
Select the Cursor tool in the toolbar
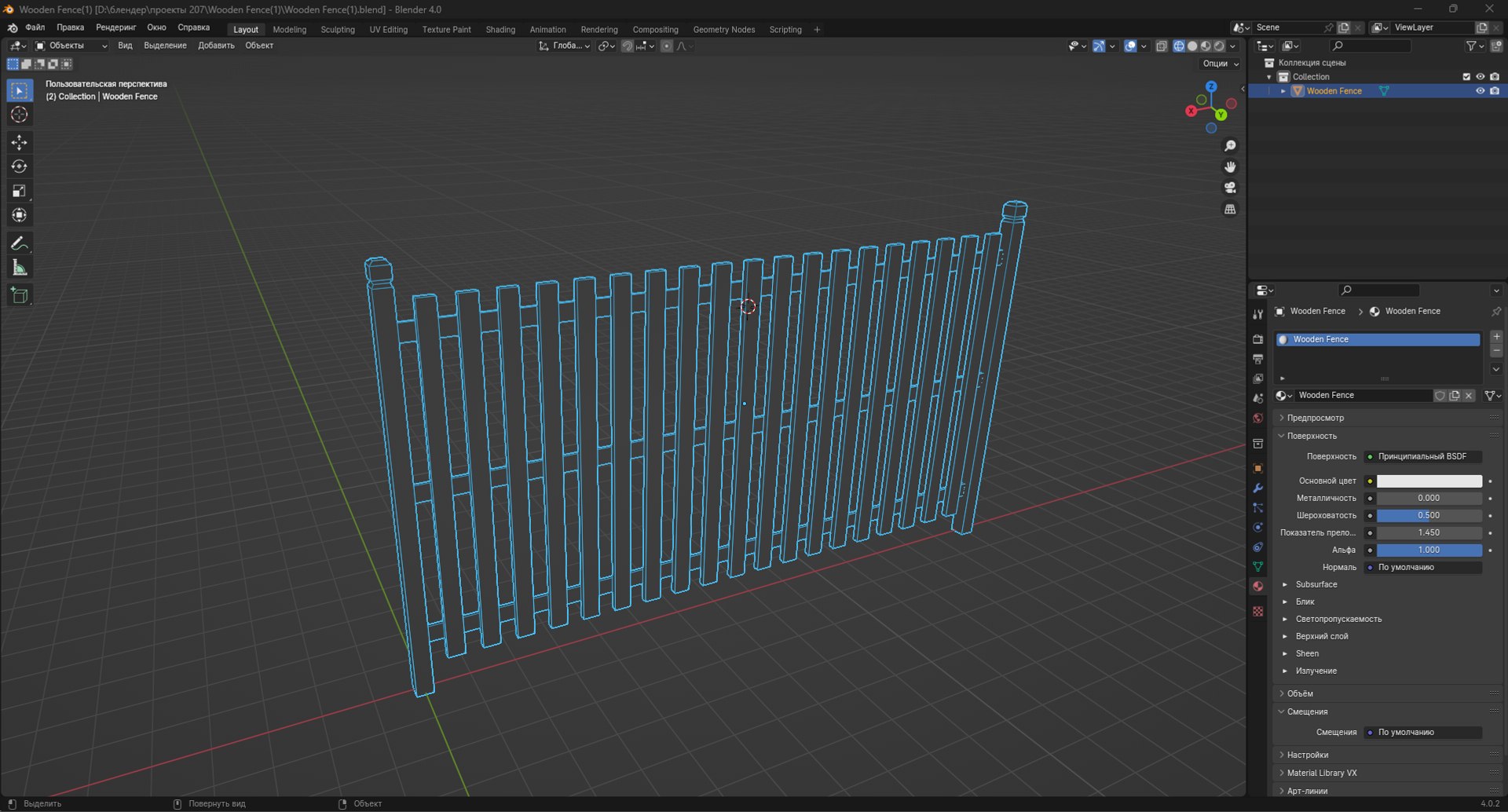coord(20,115)
